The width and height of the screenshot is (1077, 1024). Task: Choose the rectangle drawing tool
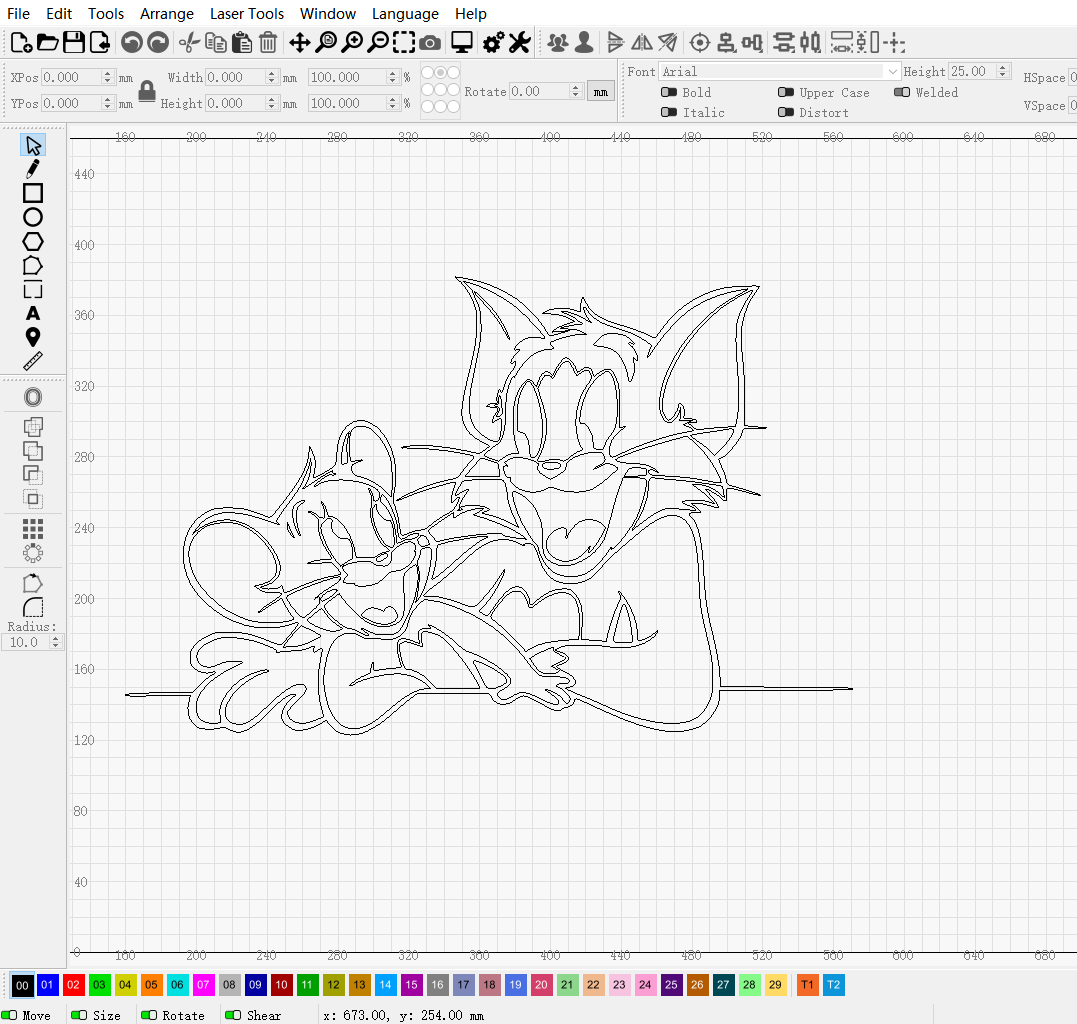[33, 192]
